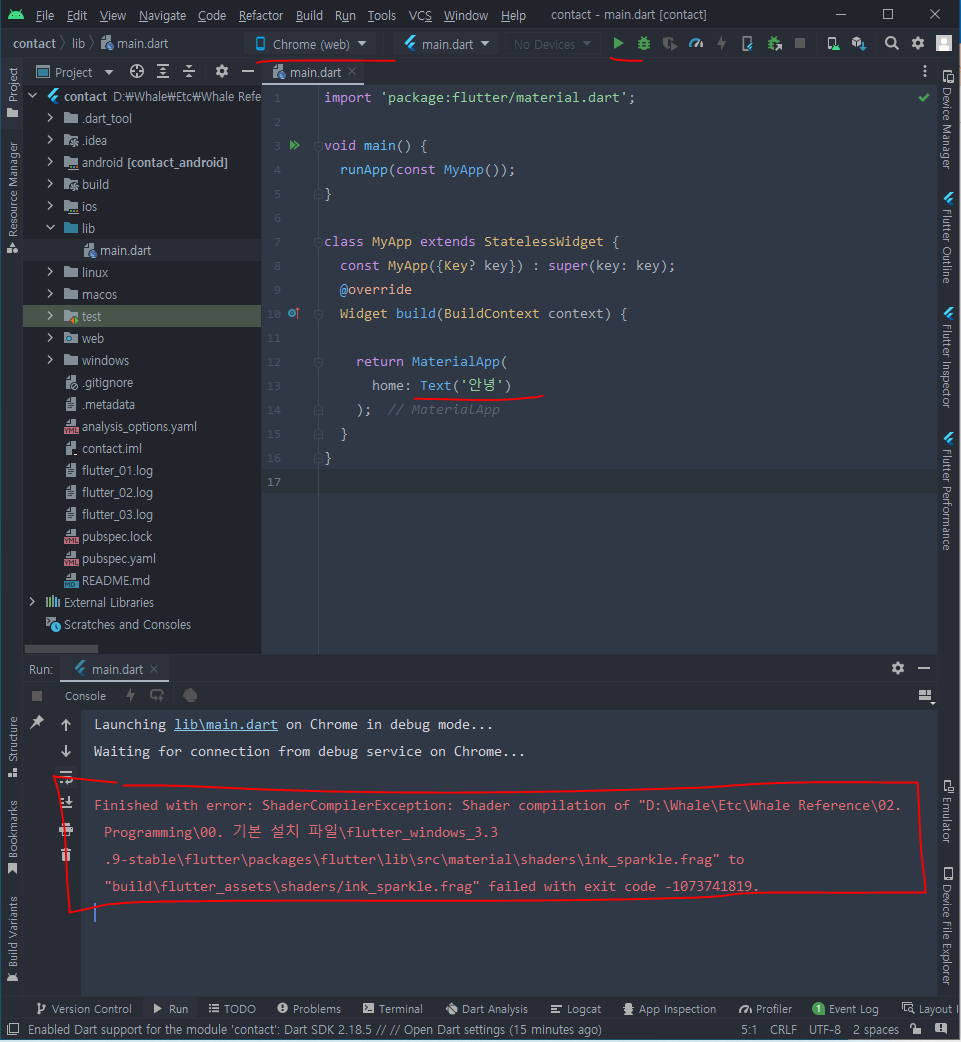Open Dart DevTools icon in Run panel
Screen dimensions: 961x1042
point(190,695)
